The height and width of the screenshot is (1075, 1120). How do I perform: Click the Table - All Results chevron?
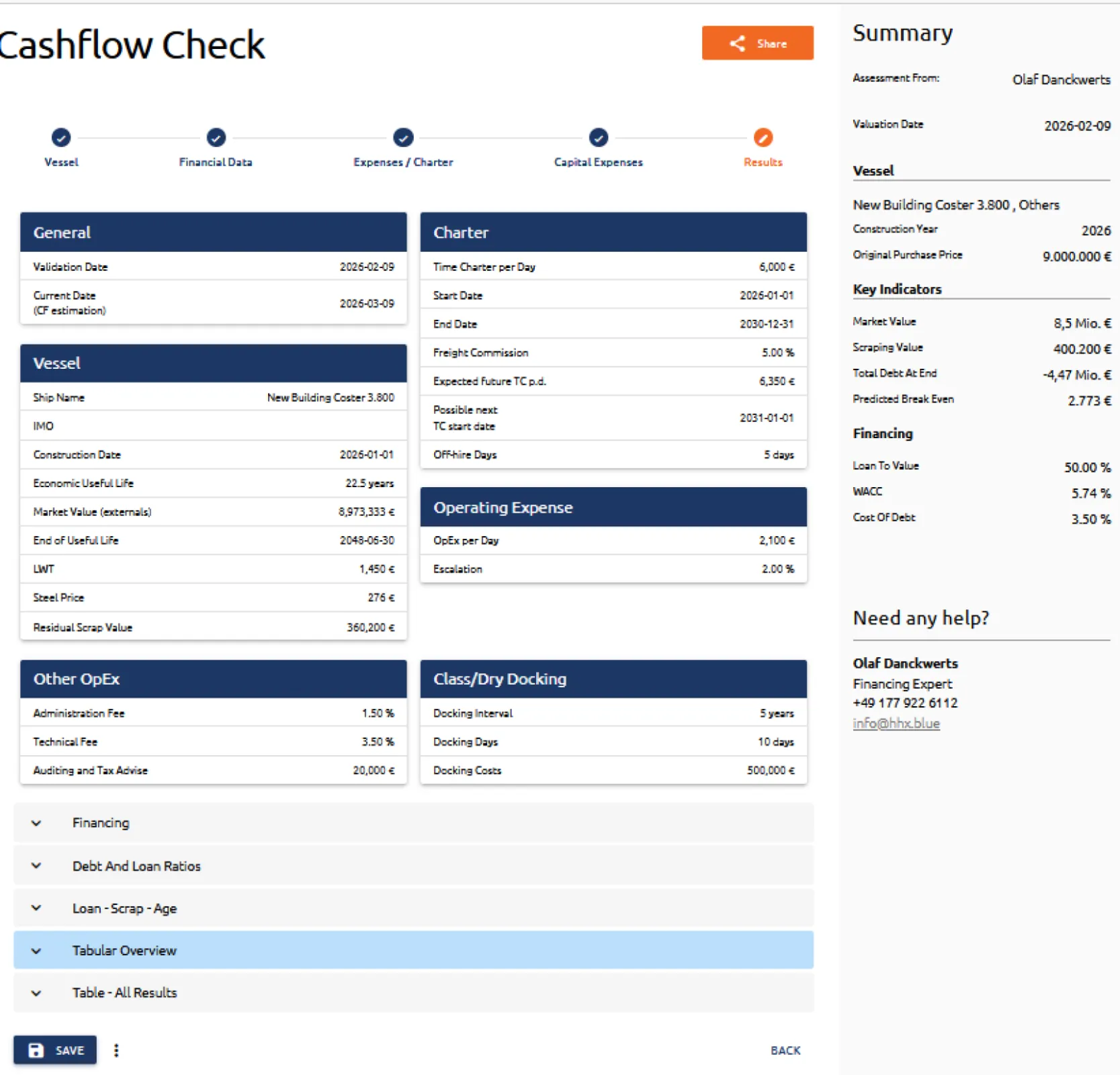(36, 993)
